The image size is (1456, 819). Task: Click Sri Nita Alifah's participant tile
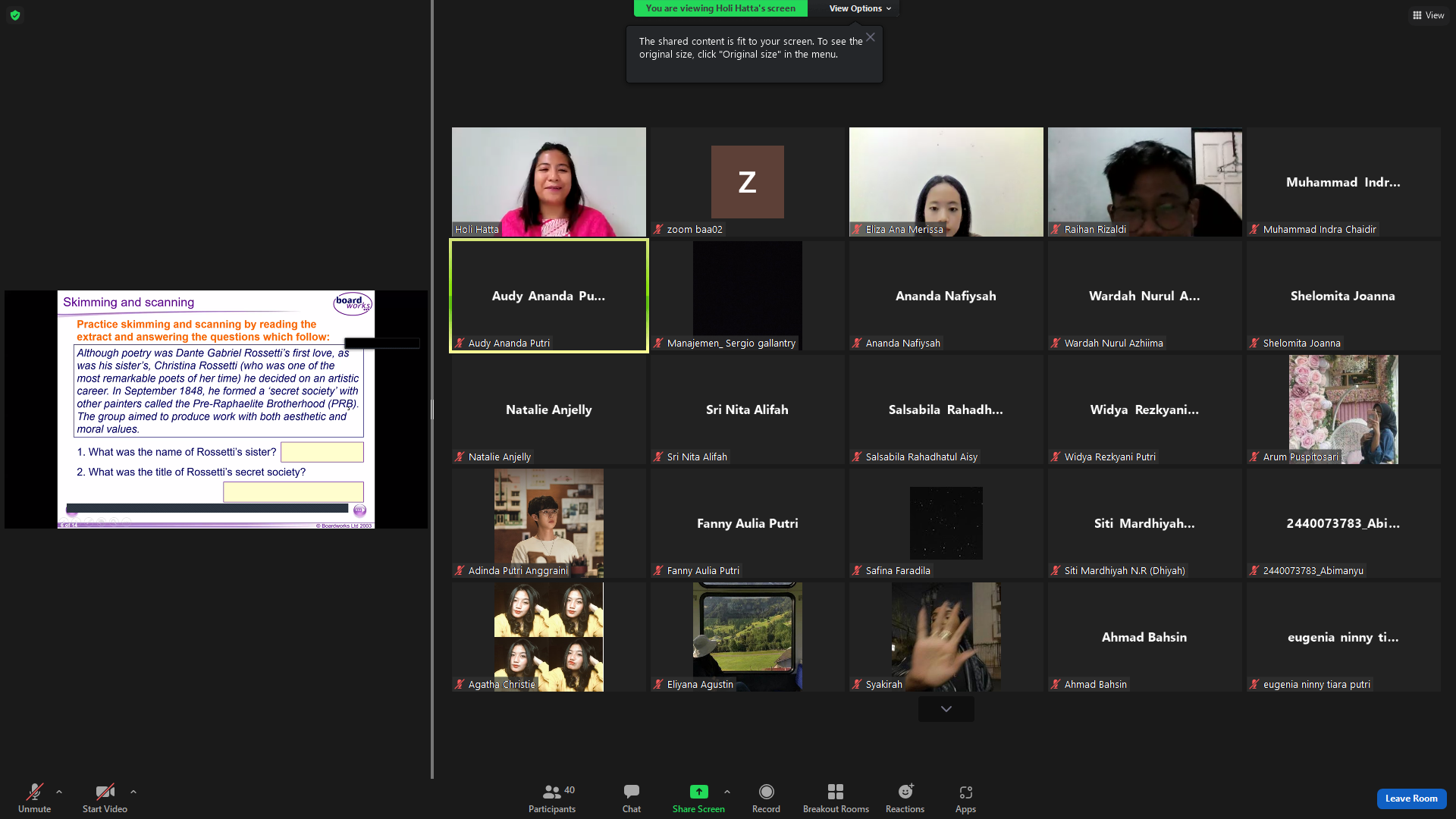tap(748, 409)
